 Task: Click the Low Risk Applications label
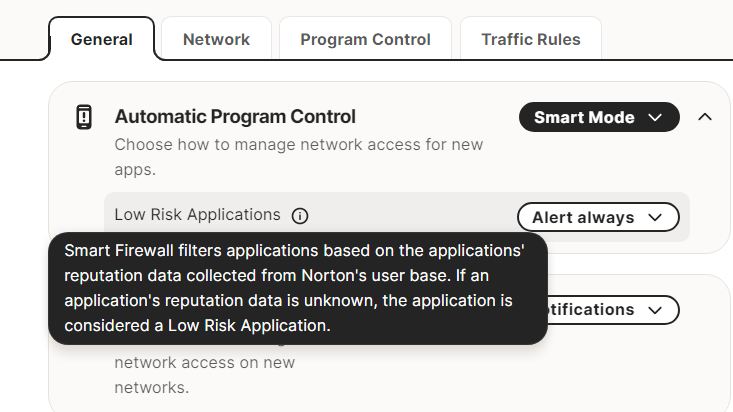click(197, 214)
